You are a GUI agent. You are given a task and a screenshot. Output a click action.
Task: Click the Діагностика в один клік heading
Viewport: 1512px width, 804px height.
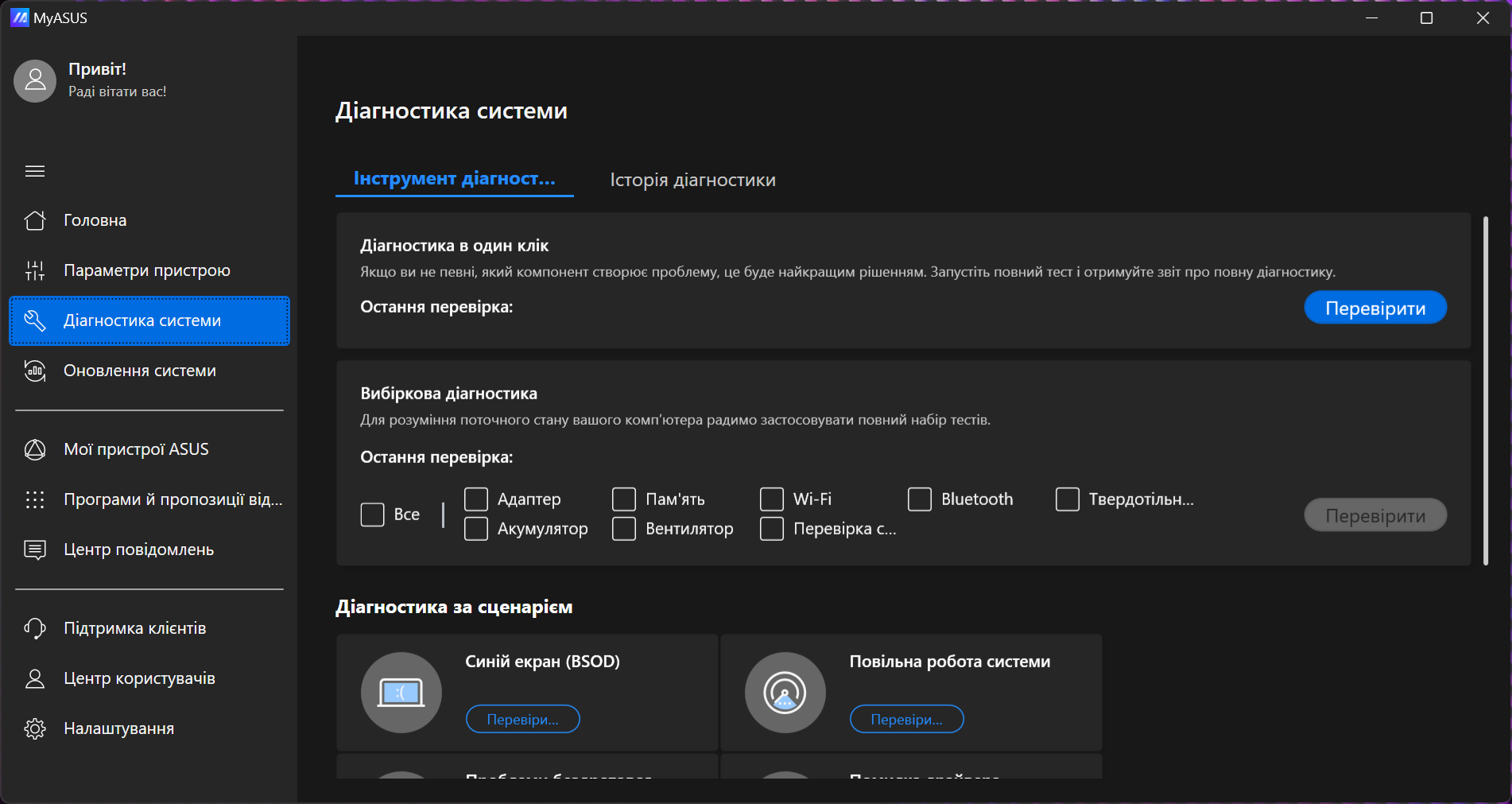[x=454, y=246]
